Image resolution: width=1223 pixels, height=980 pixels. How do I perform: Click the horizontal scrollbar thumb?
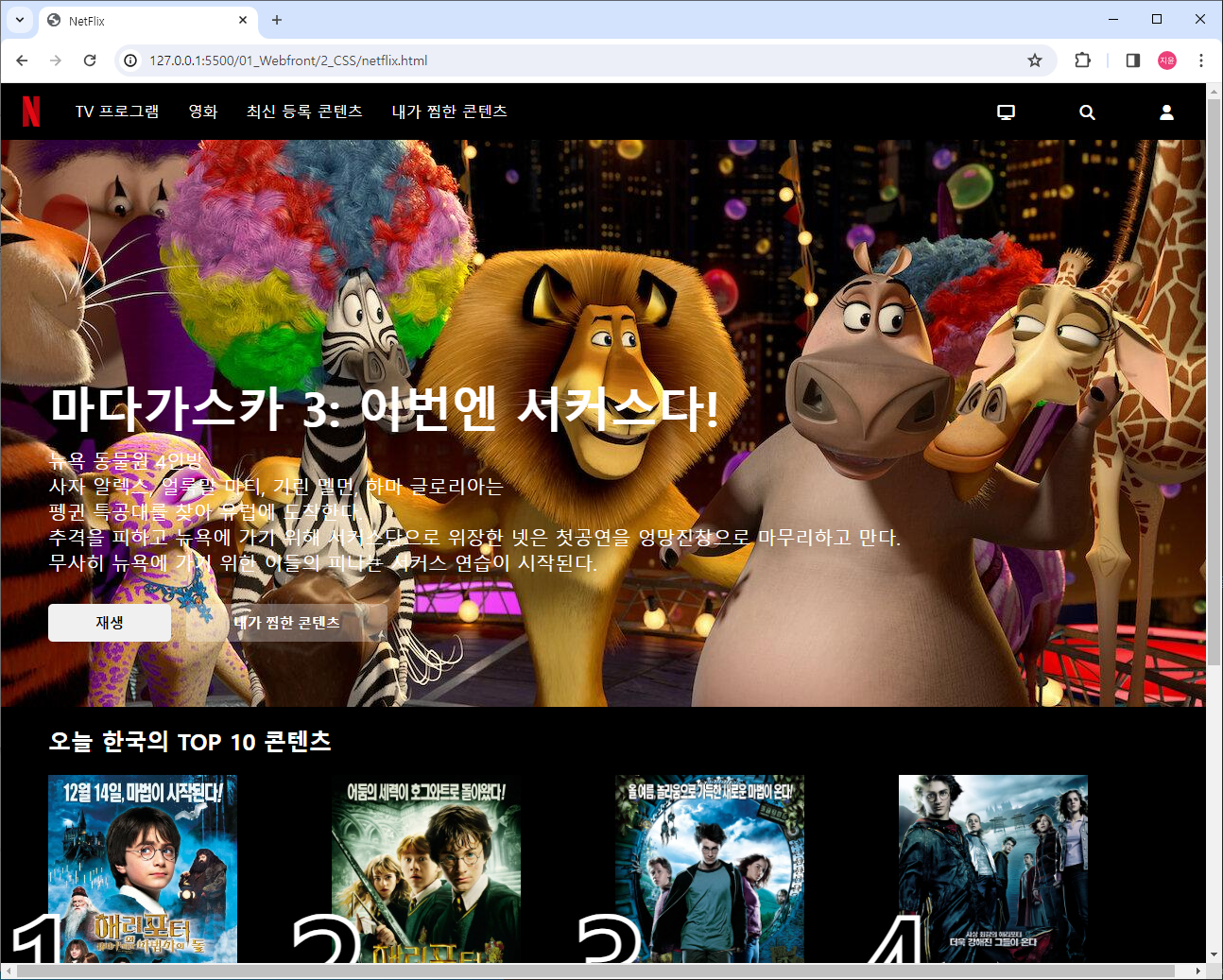click(595, 971)
